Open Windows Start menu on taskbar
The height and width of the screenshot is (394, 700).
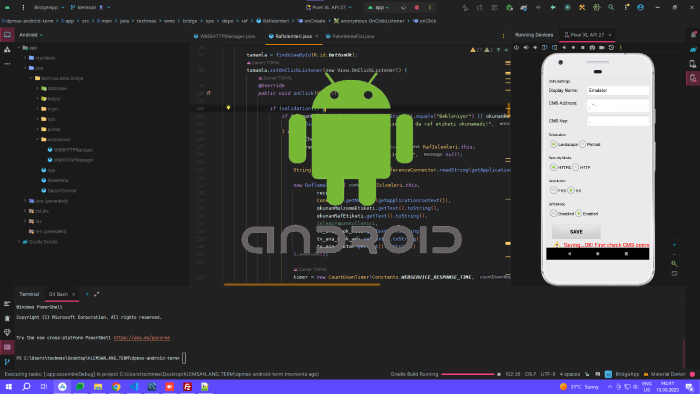tap(8, 386)
